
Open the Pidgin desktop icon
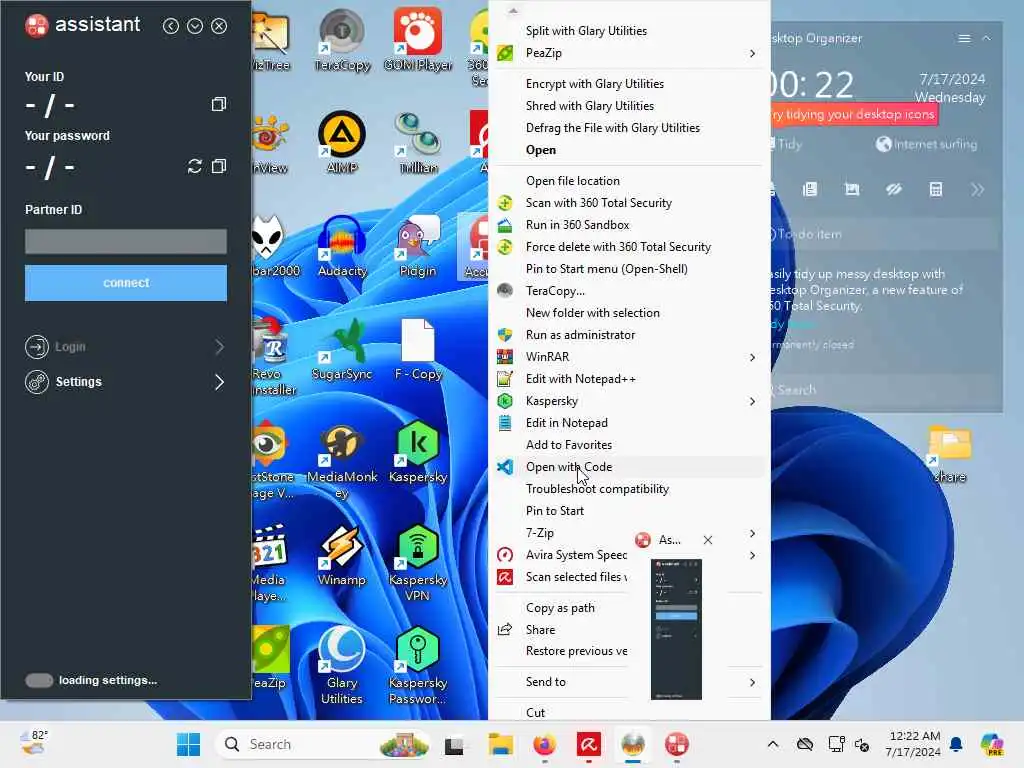(x=418, y=246)
